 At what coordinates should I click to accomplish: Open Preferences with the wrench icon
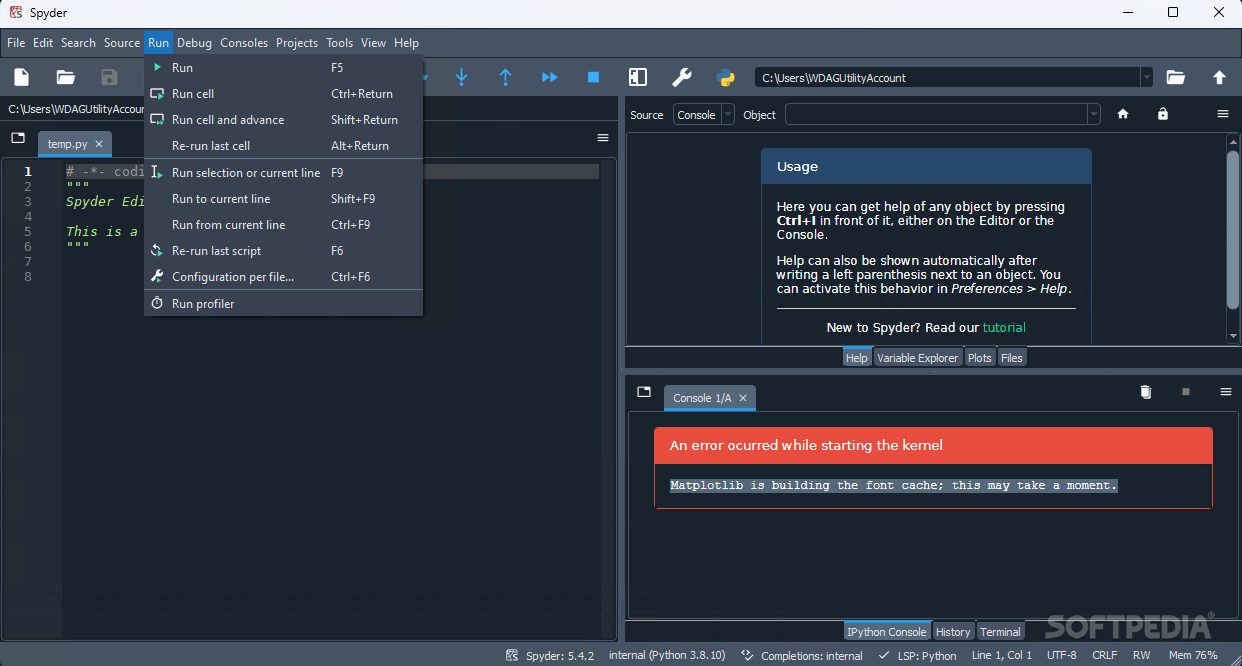click(681, 77)
